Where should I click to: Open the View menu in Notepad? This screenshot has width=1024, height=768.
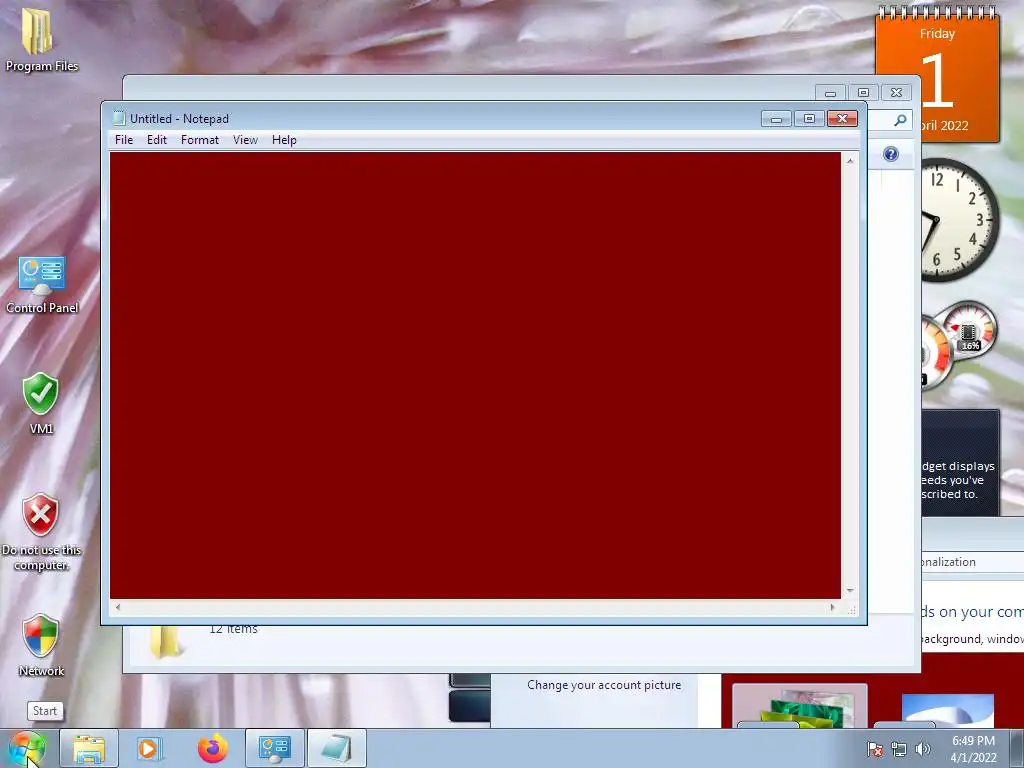(x=246, y=140)
